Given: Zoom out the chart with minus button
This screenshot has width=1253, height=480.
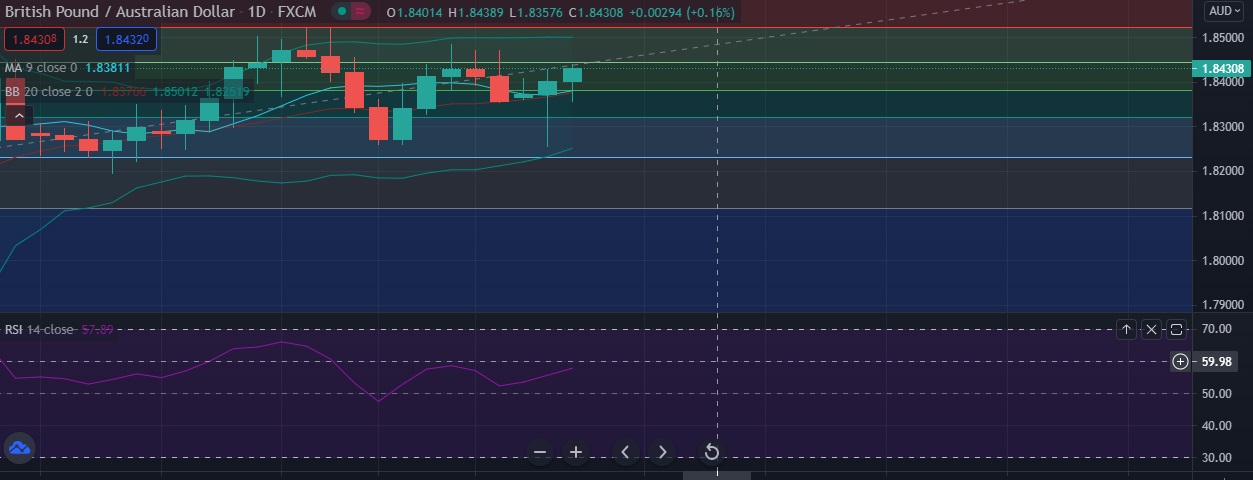Looking at the screenshot, I should click(540, 452).
